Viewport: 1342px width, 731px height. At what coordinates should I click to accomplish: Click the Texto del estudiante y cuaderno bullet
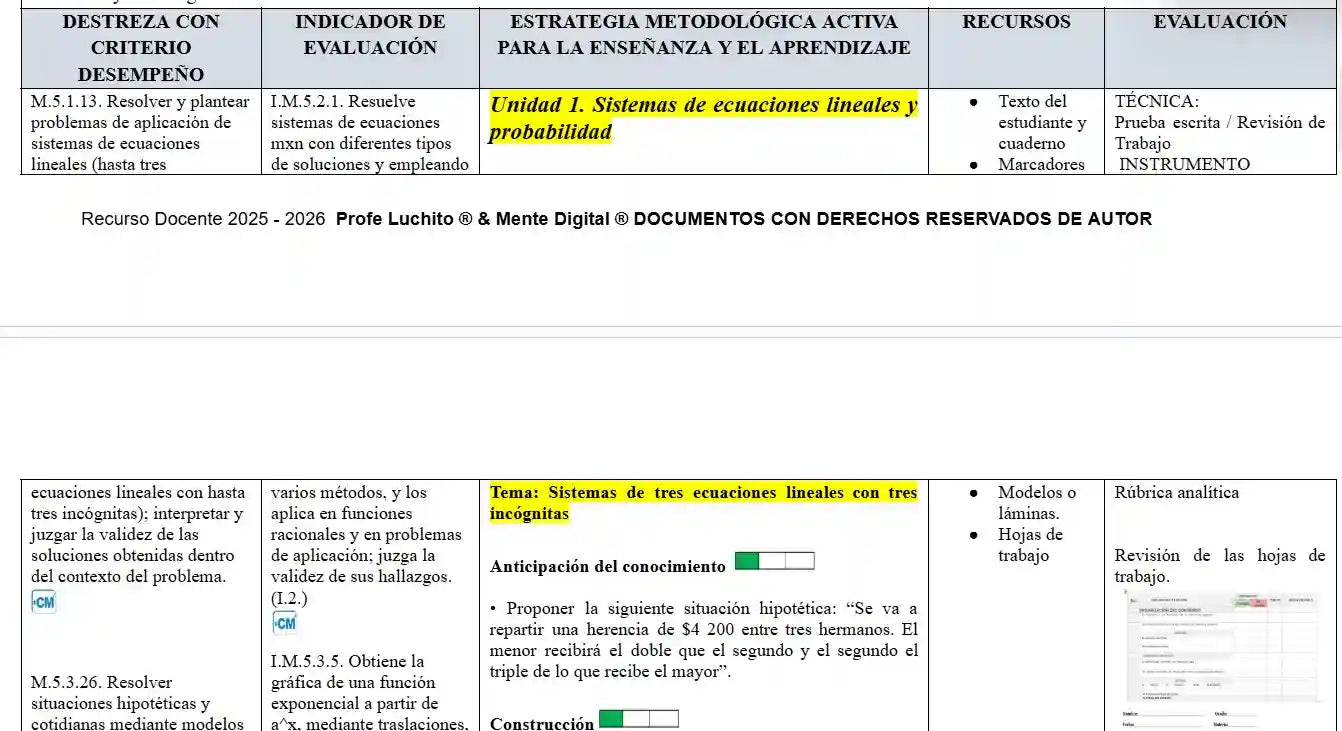coord(1041,122)
